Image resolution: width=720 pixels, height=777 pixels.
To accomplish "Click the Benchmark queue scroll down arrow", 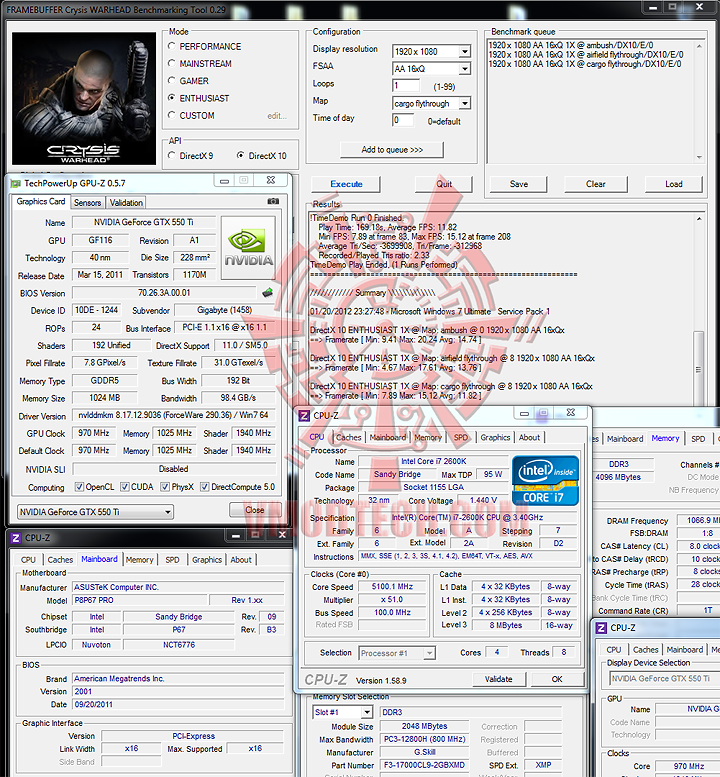I will (699, 157).
